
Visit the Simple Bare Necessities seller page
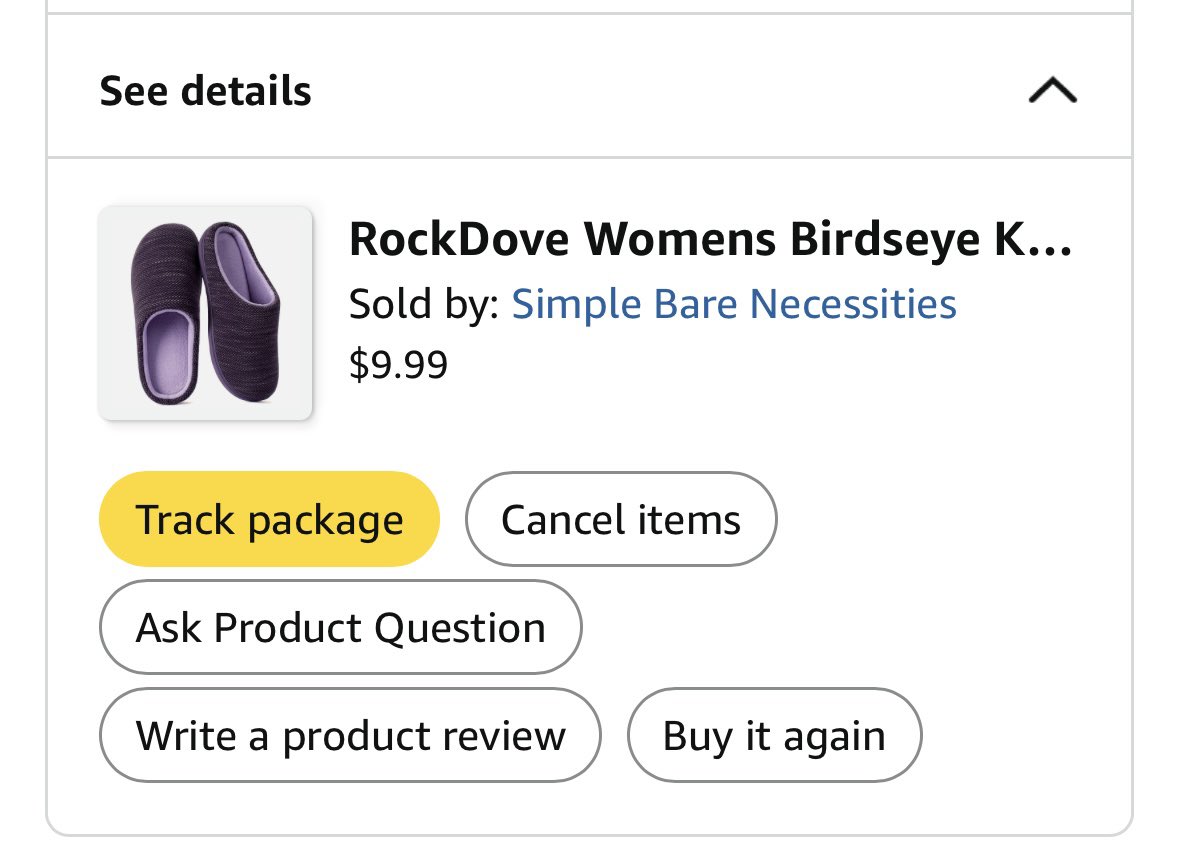tap(734, 304)
